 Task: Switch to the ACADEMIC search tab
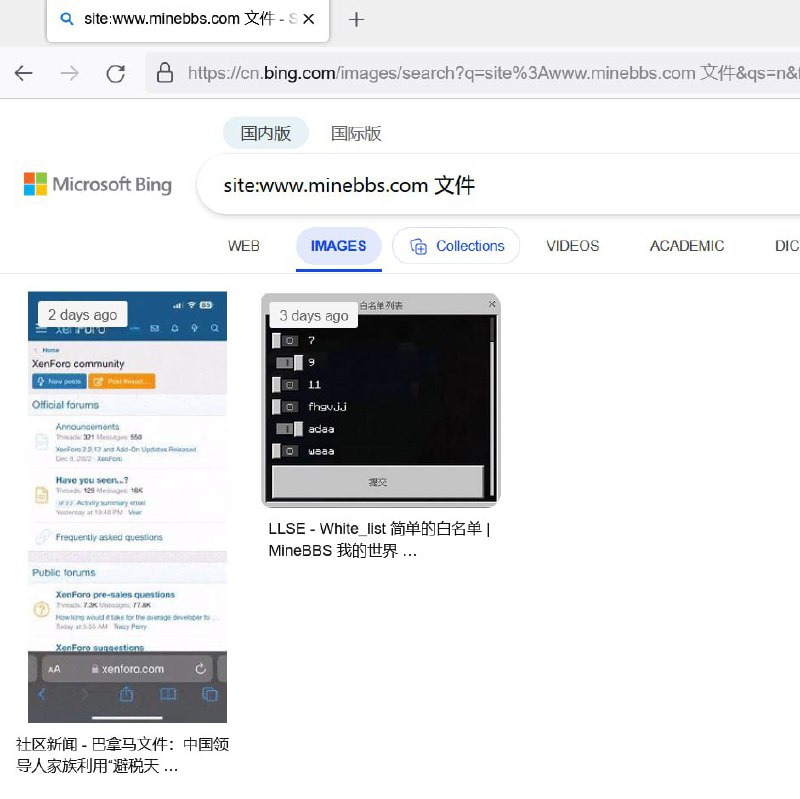click(x=686, y=246)
